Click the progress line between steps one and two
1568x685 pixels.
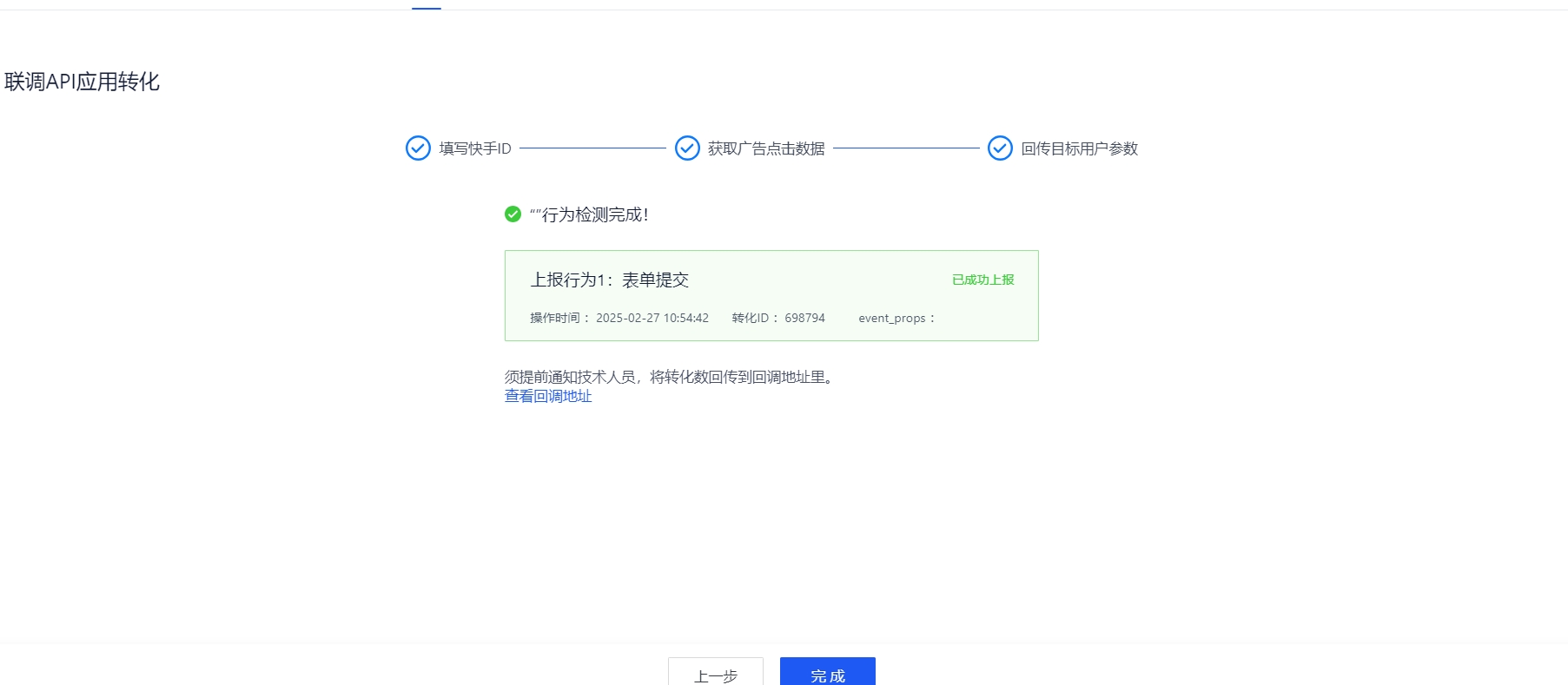point(592,148)
